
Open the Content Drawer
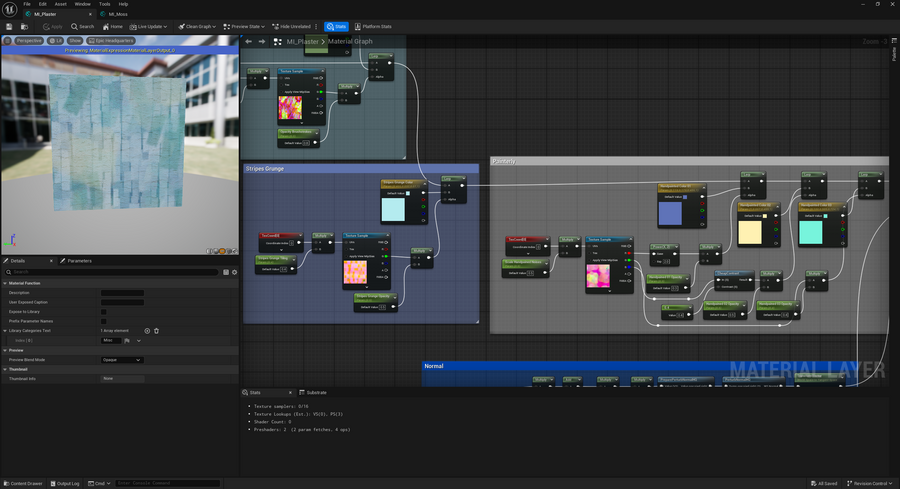[22, 483]
